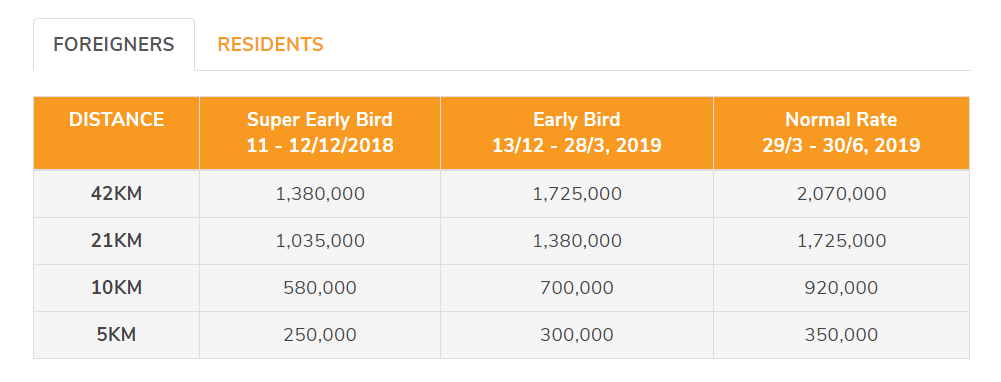
Task: Select the 21KM row label
Action: pos(116,241)
